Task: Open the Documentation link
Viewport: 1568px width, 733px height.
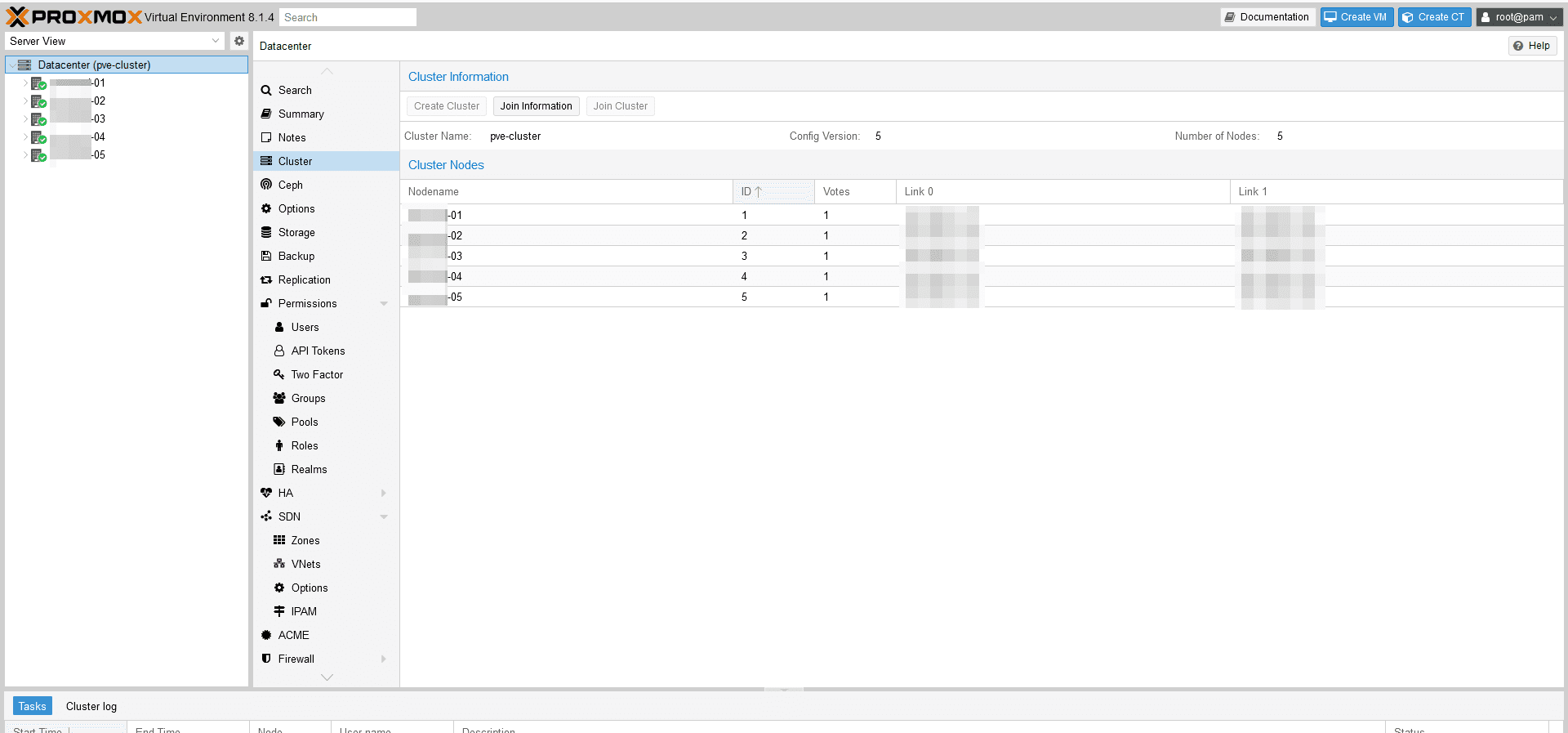Action: pyautogui.click(x=1267, y=17)
